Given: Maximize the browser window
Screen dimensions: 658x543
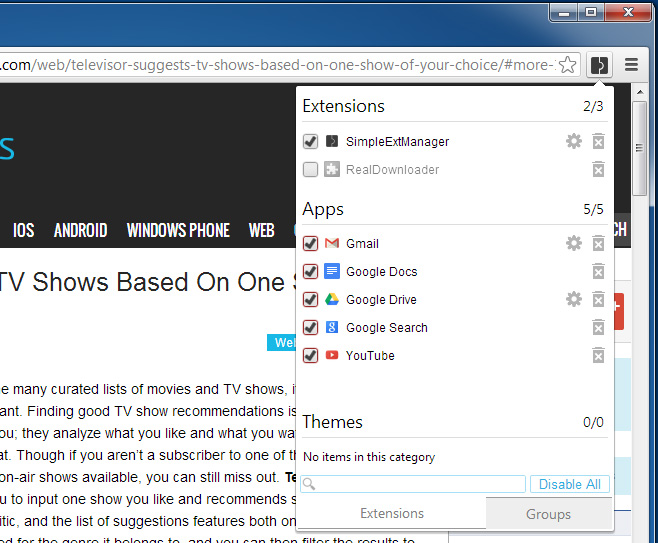Looking at the screenshot, I should [x=591, y=13].
